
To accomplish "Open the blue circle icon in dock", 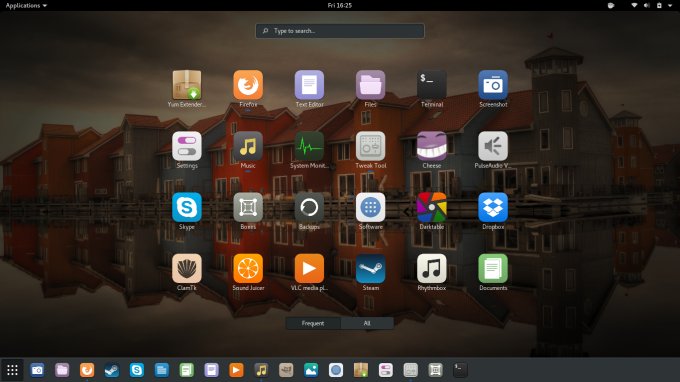I will [x=336, y=370].
